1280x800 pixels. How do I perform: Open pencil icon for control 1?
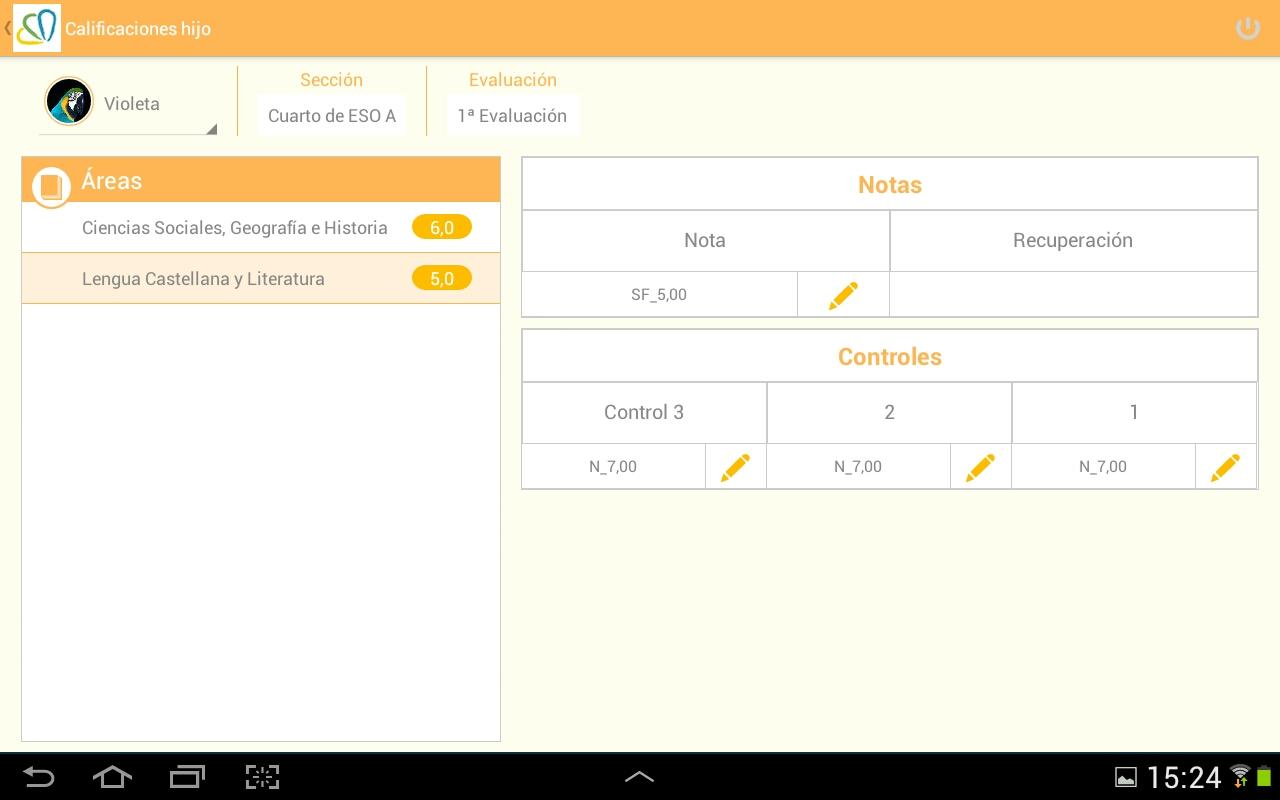1225,467
